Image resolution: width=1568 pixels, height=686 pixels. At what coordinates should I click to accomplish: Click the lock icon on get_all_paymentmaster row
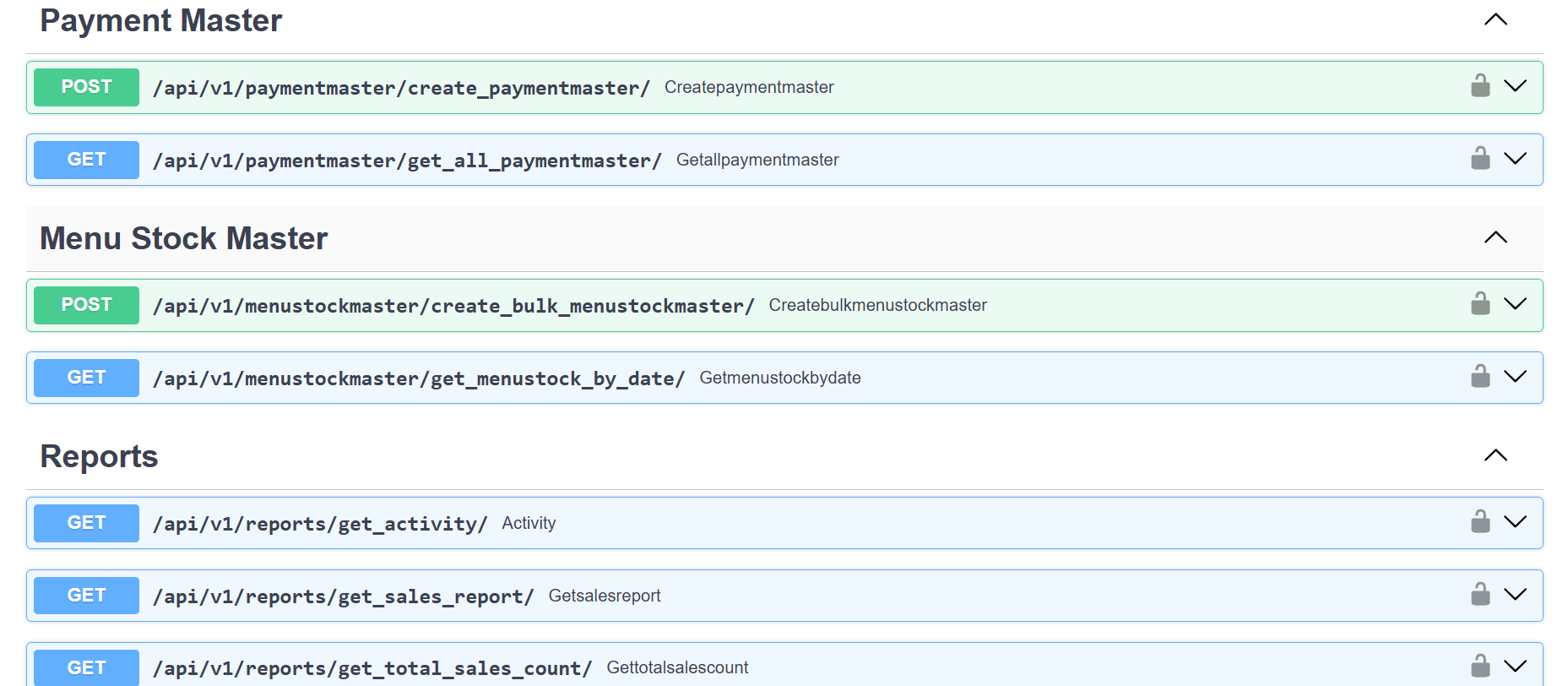click(1479, 159)
